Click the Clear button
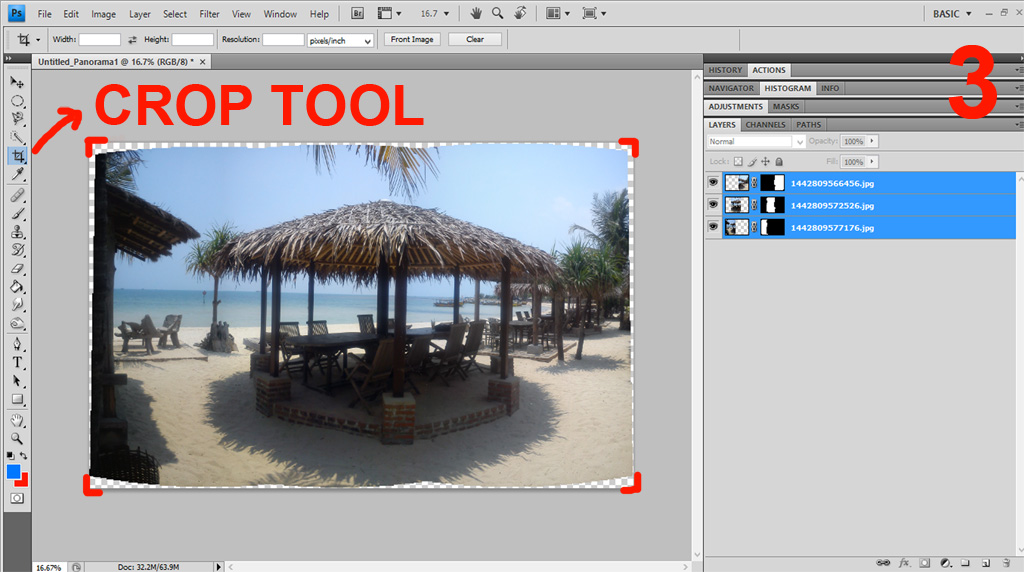The image size is (1024, 572). coord(475,40)
